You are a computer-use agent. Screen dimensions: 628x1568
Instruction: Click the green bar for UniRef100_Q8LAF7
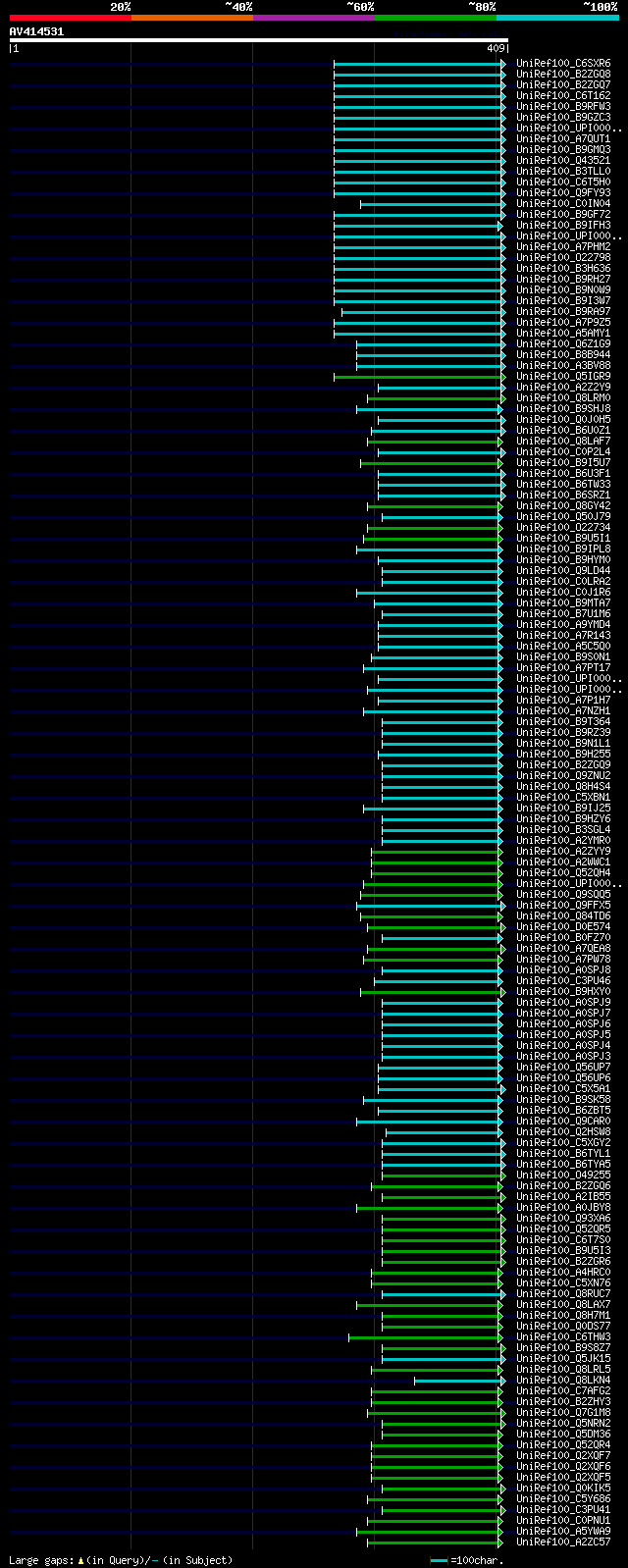[x=435, y=442]
